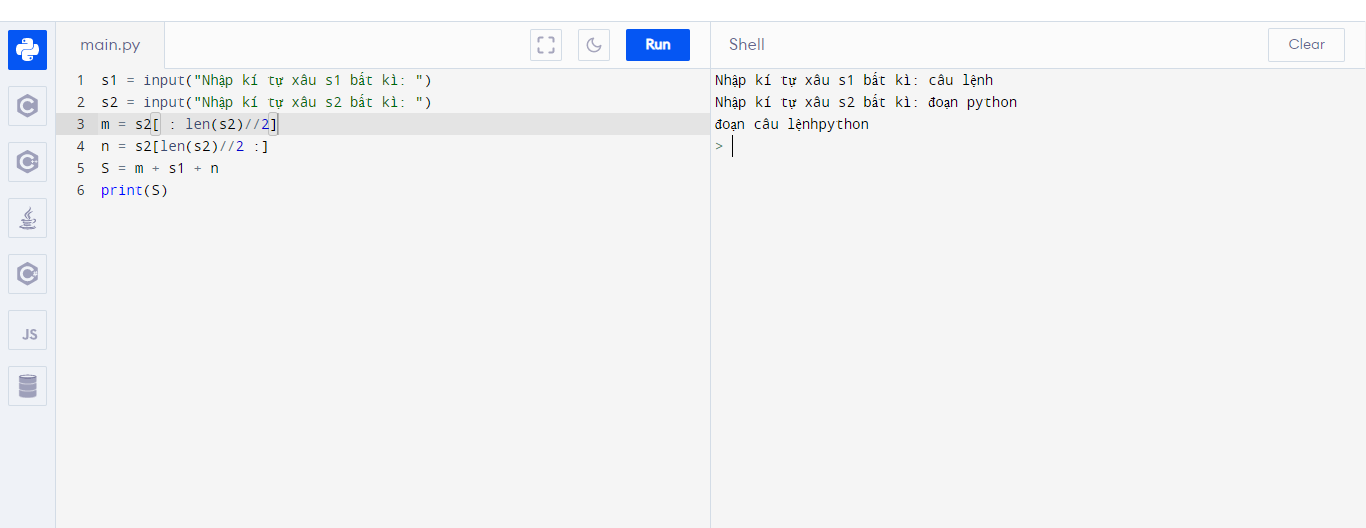Choose the Java coffee cup icon
Viewport: 1366px width, 528px height.
pyautogui.click(x=28, y=217)
